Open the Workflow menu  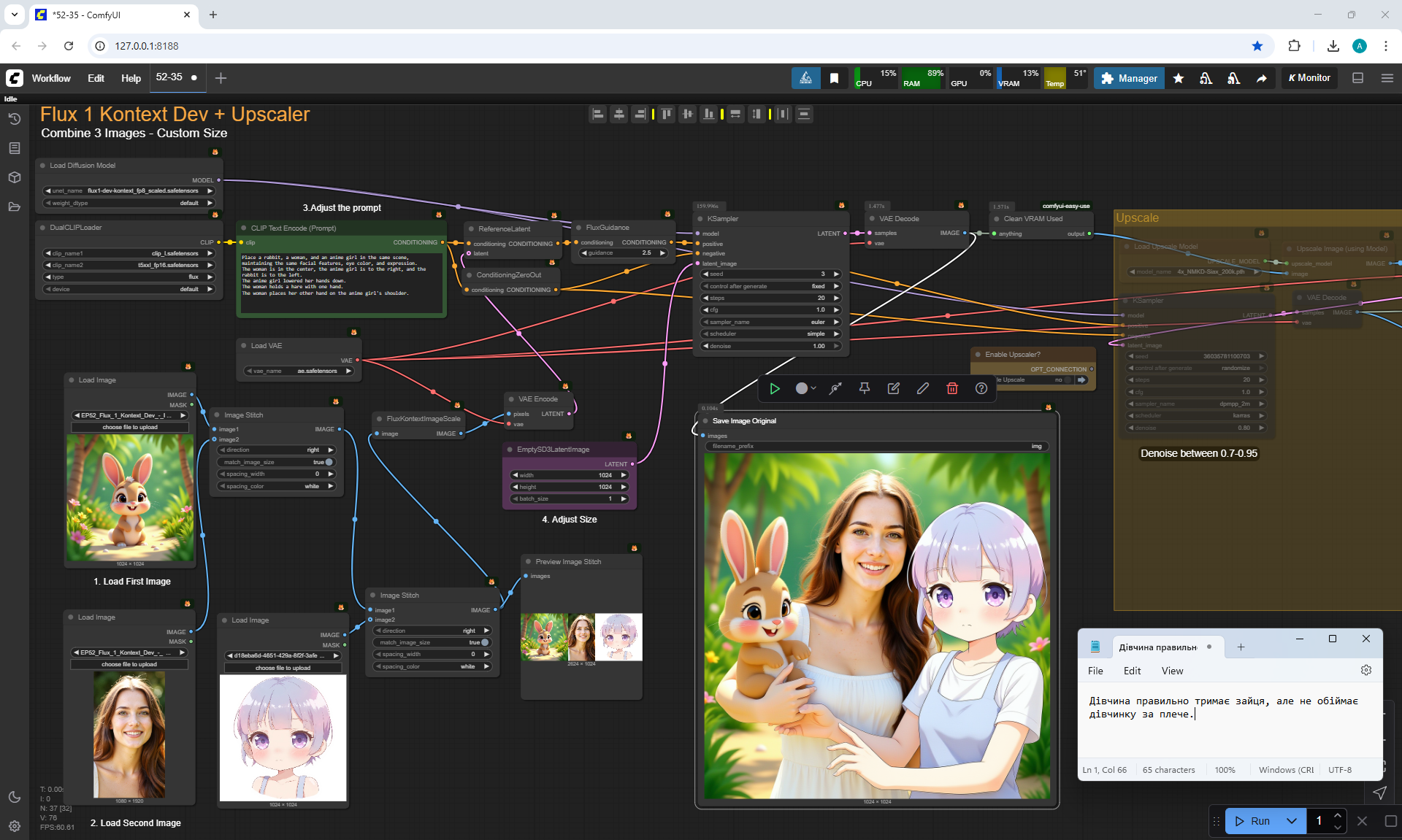51,78
